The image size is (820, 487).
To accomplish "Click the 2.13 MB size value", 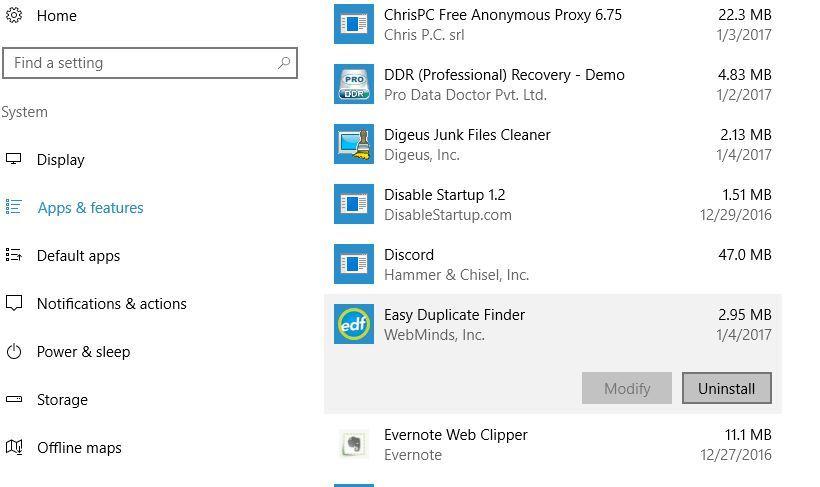I will tap(746, 135).
